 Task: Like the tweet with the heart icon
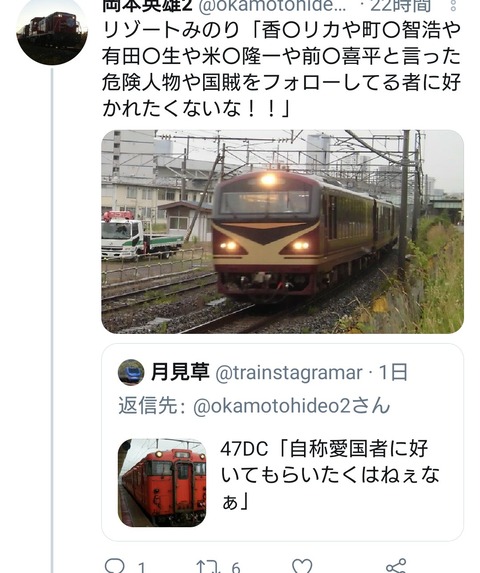coord(302,566)
